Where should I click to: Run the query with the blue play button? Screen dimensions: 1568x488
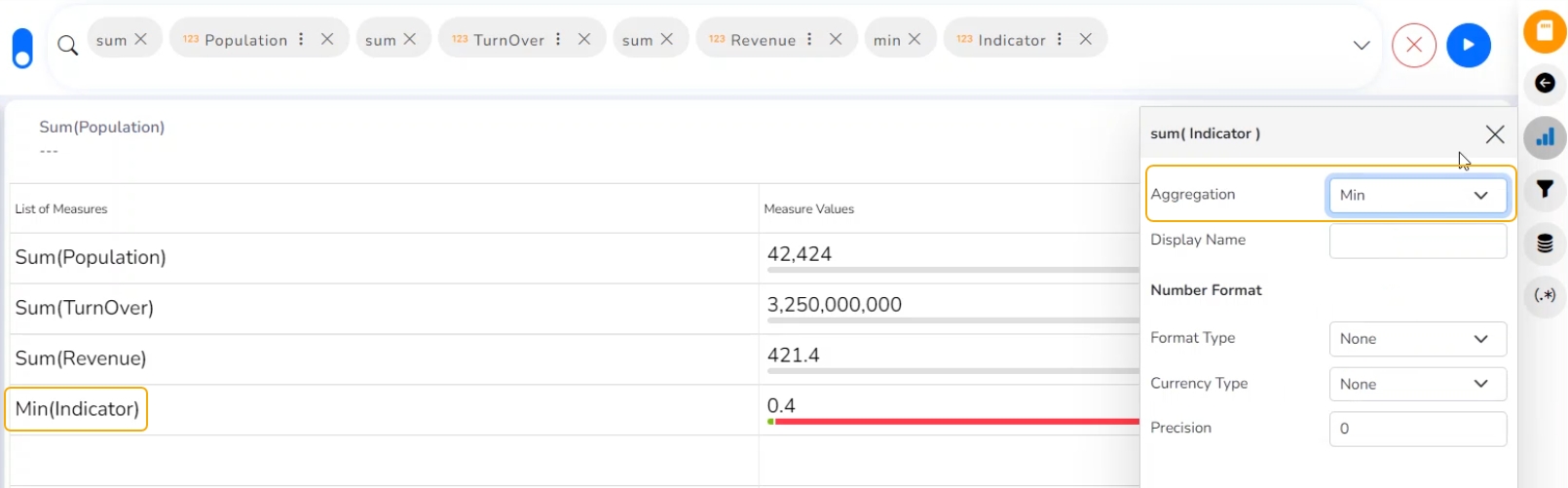pos(1468,45)
